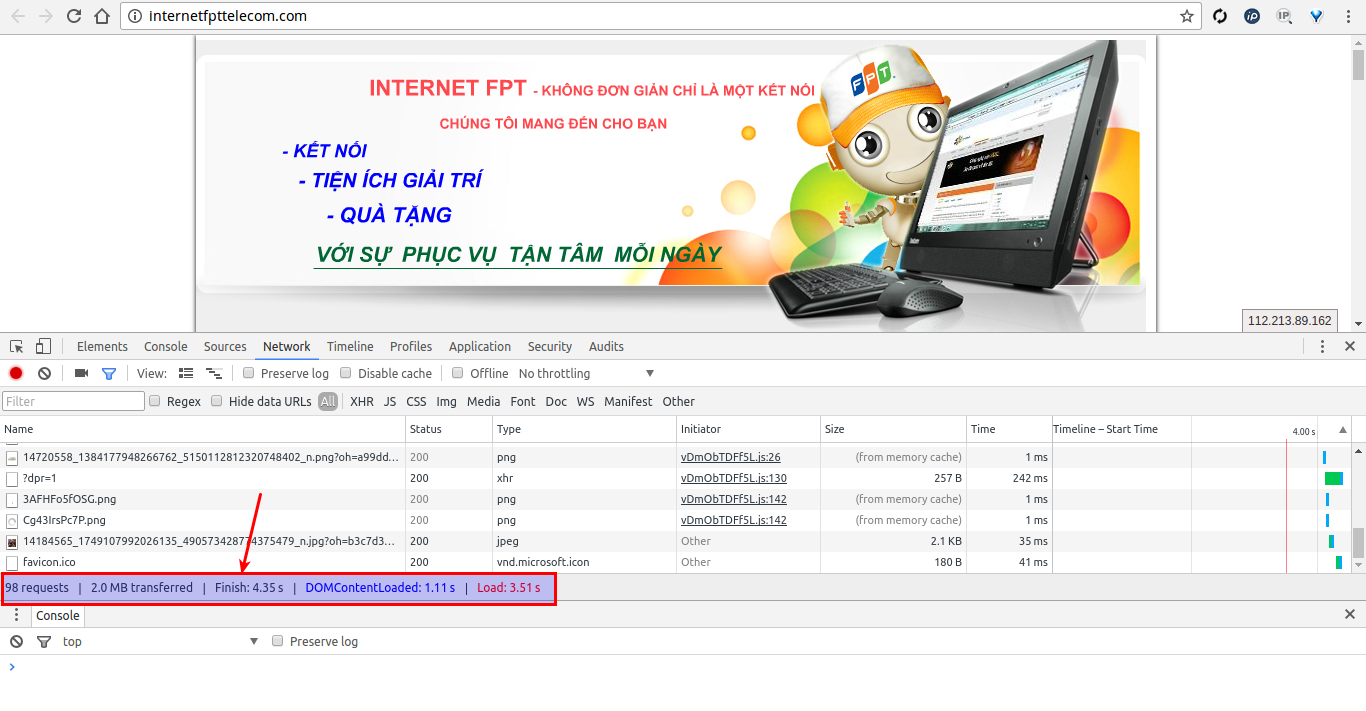Sort by the Size column header
This screenshot has height=711, width=1366.
coord(893,429)
